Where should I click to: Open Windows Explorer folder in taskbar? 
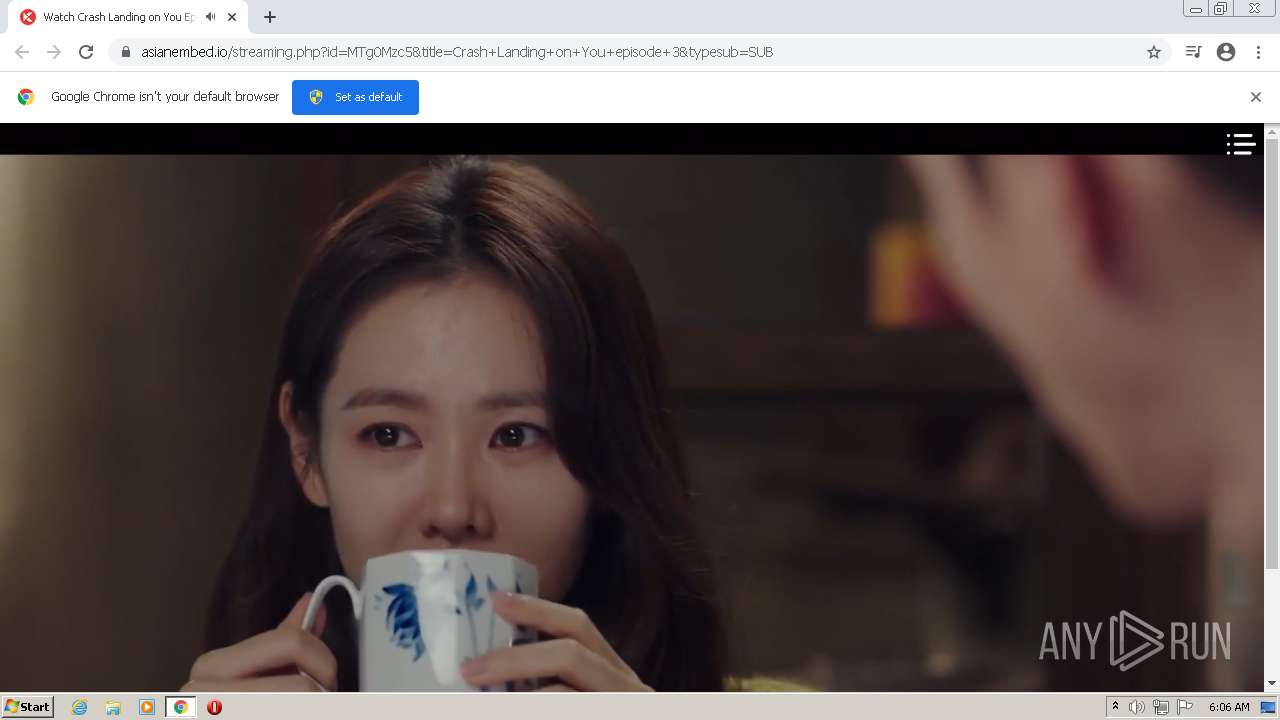pos(113,707)
